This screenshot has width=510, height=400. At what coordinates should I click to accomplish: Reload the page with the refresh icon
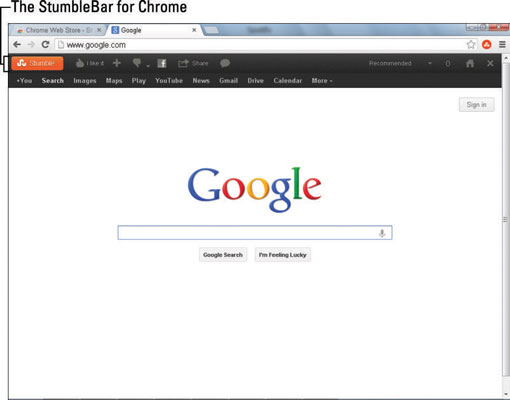(45, 44)
